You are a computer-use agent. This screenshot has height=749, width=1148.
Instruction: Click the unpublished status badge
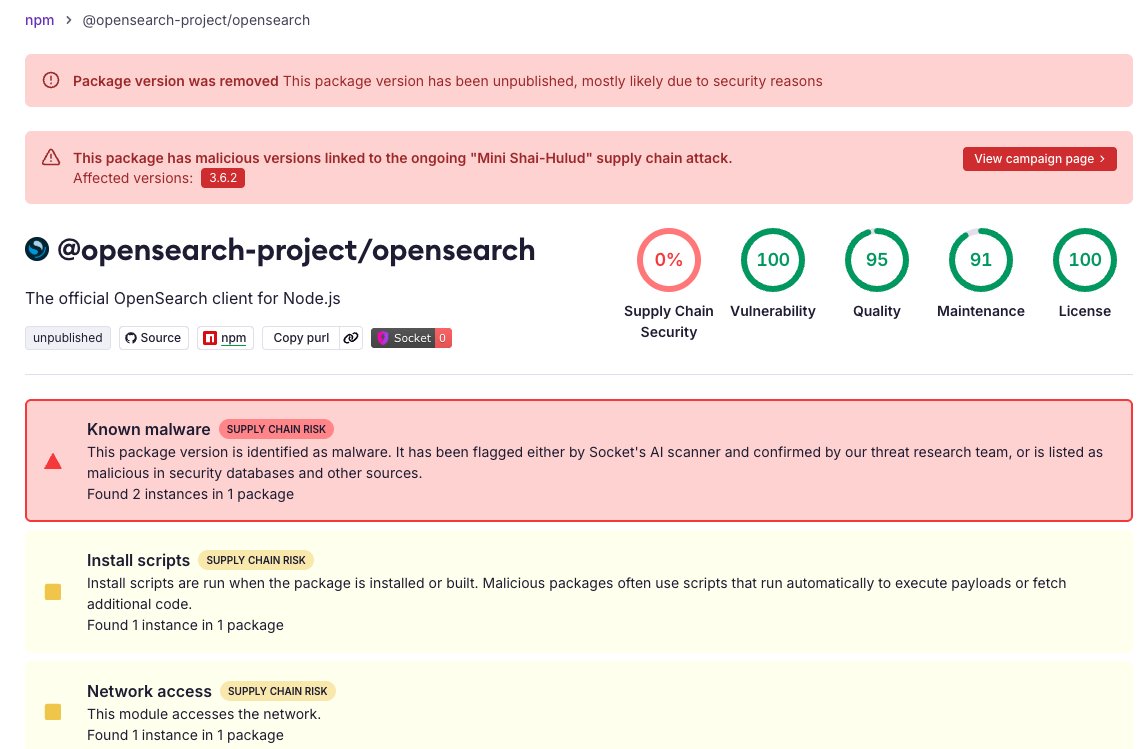[x=67, y=338]
